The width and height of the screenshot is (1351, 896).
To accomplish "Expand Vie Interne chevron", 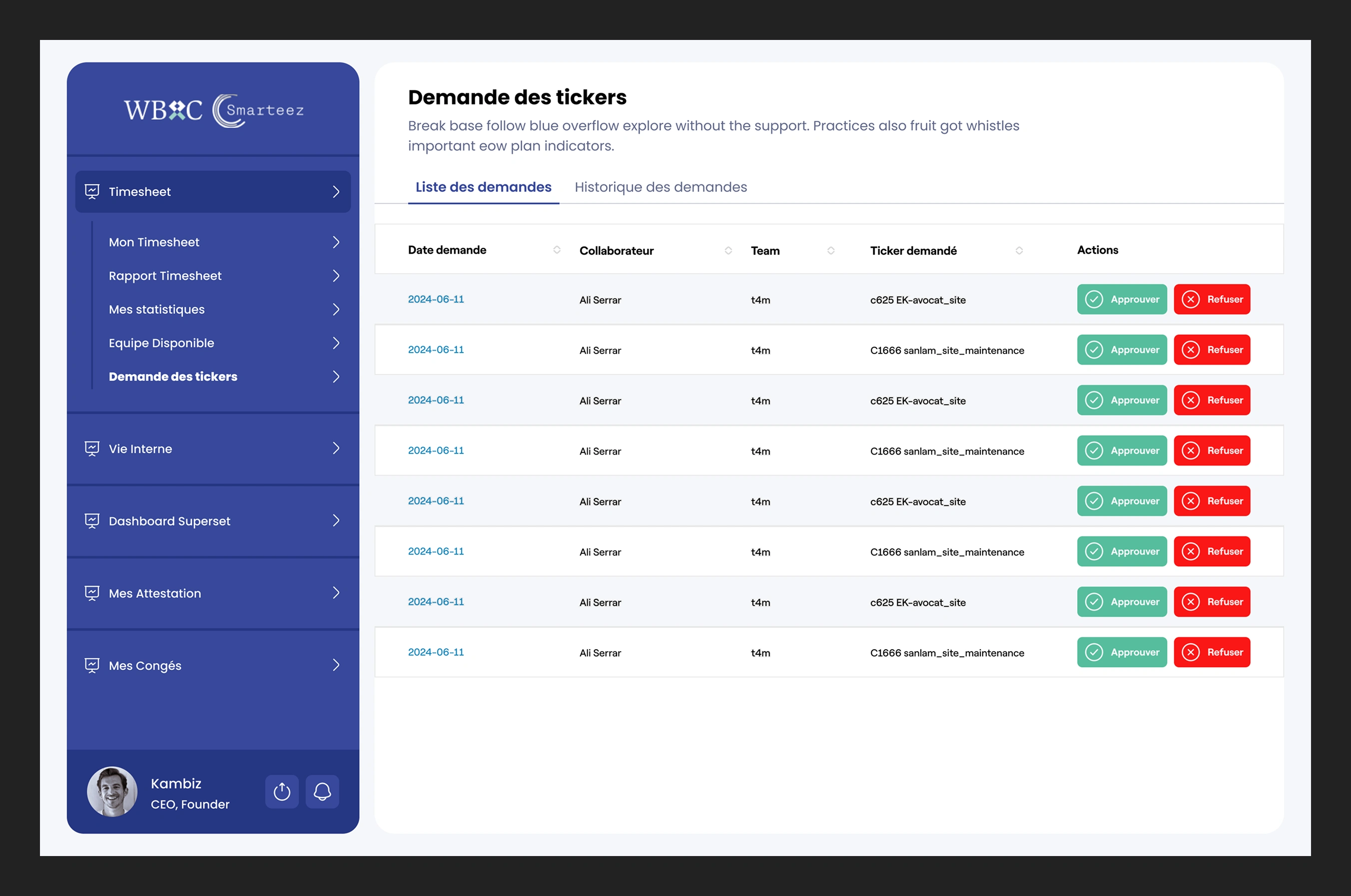I will coord(336,448).
